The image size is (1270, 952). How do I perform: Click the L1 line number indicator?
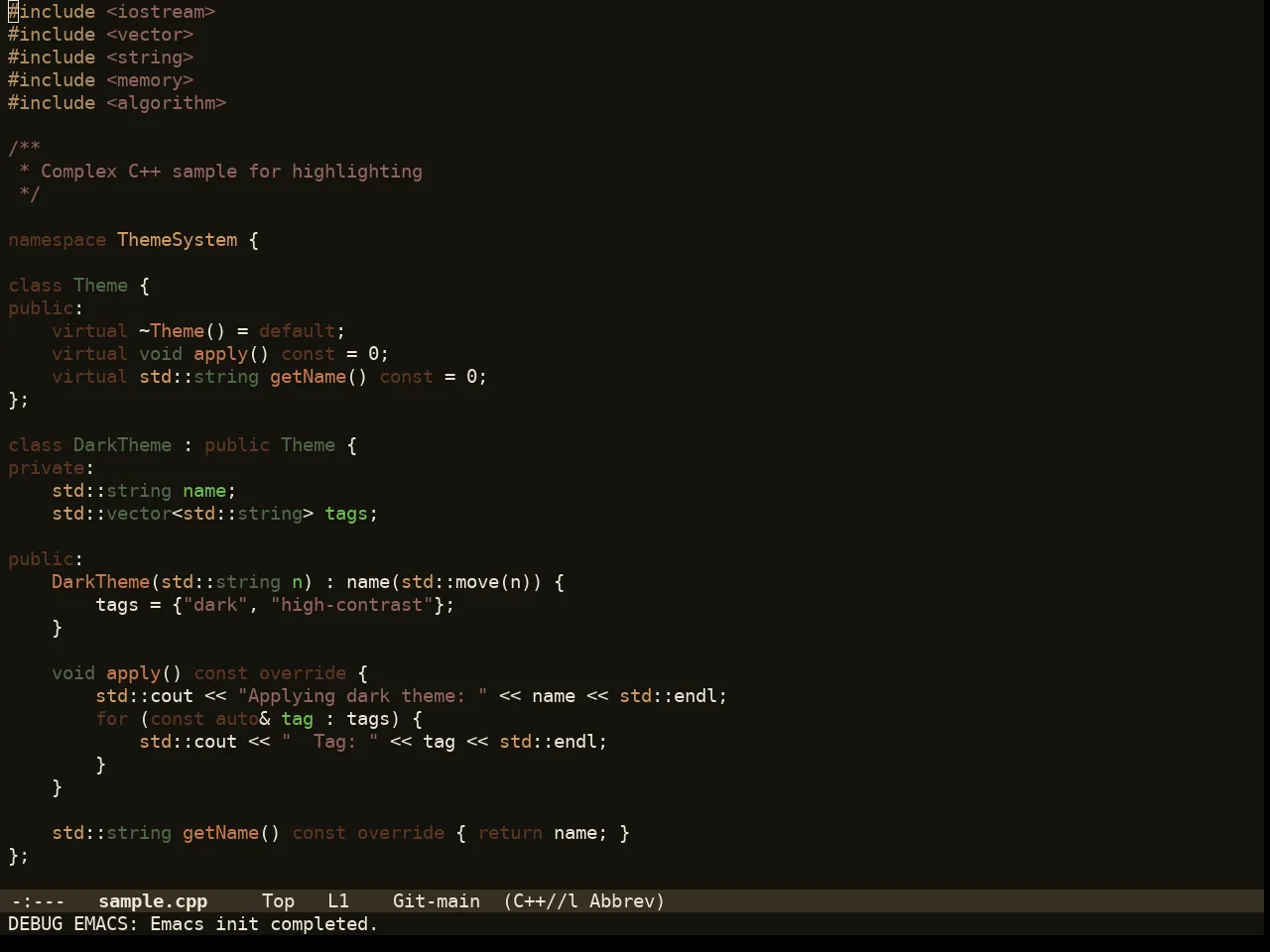click(x=338, y=901)
